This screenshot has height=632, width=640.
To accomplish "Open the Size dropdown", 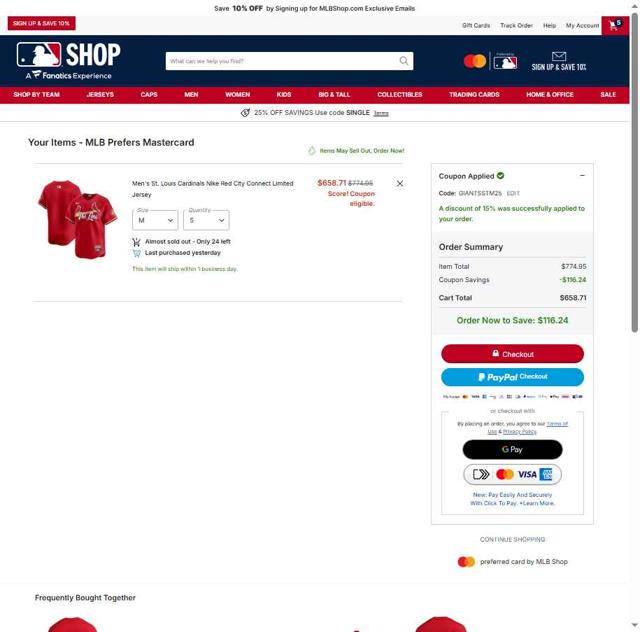I will (x=155, y=220).
